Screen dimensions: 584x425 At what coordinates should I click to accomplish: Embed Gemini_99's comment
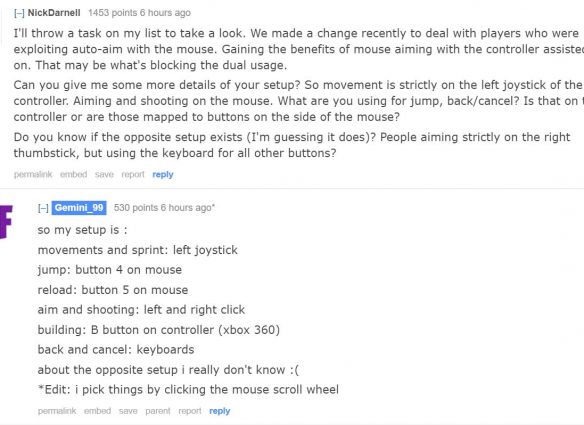click(98, 411)
